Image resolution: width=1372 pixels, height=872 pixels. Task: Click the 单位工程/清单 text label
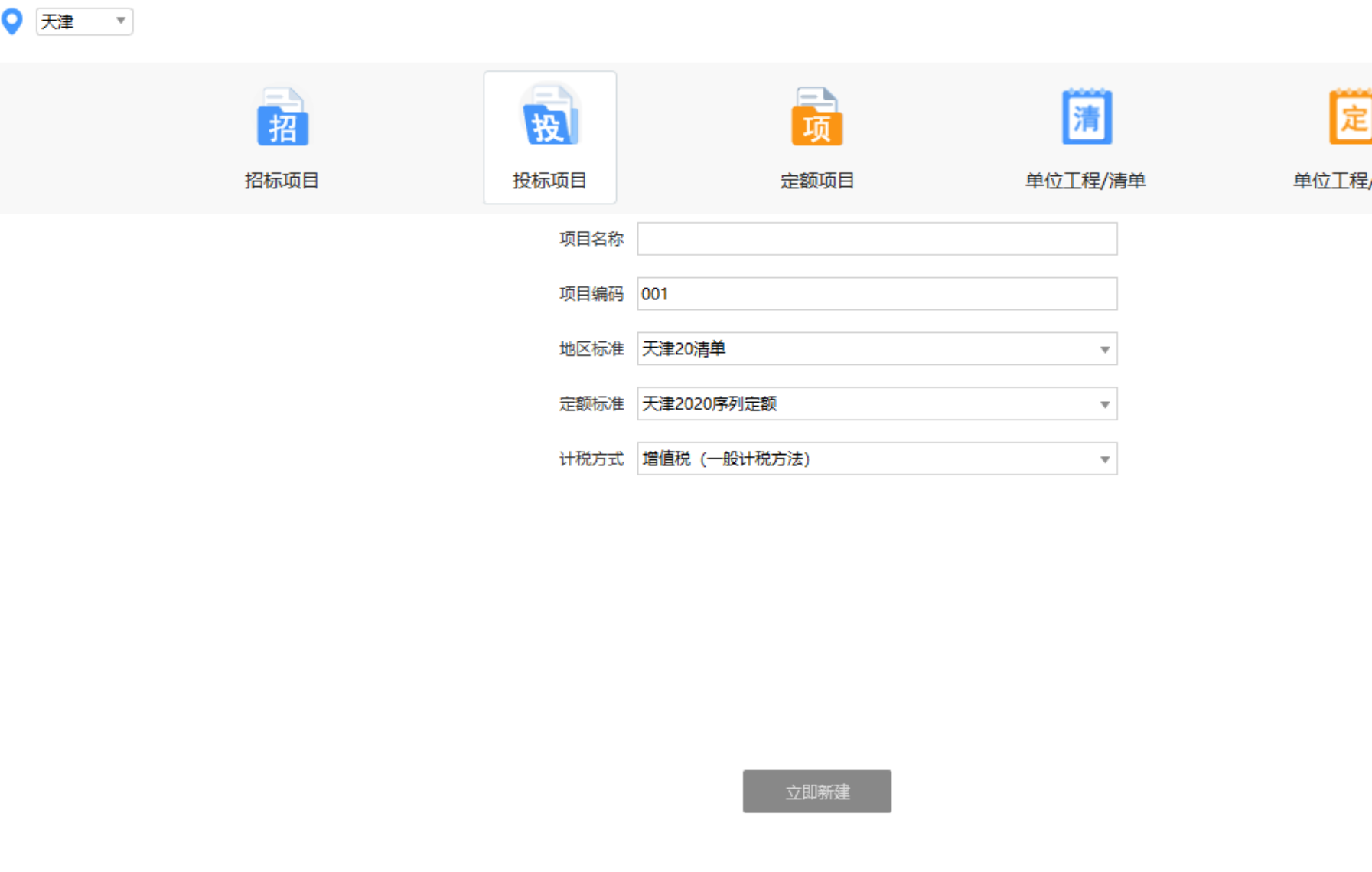pos(1085,181)
